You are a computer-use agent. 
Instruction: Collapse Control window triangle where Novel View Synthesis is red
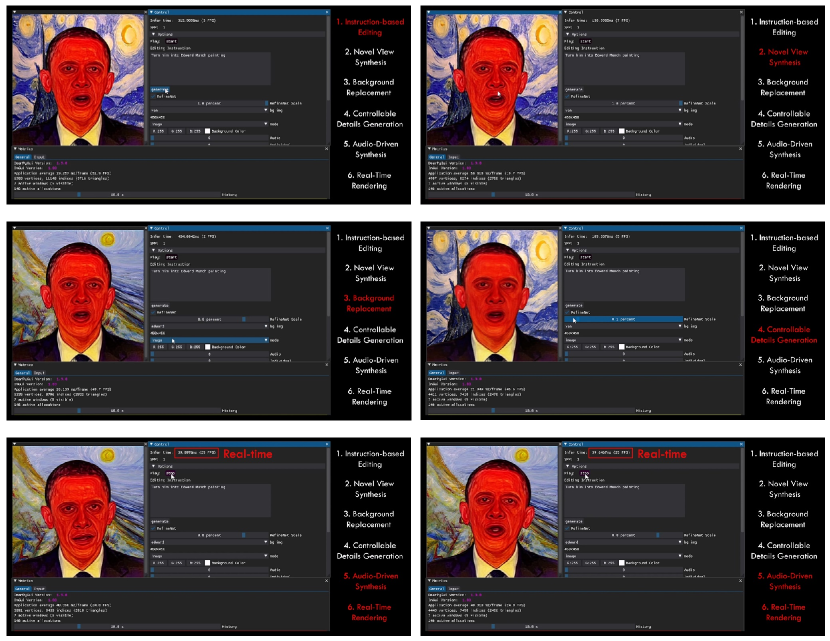pos(565,12)
